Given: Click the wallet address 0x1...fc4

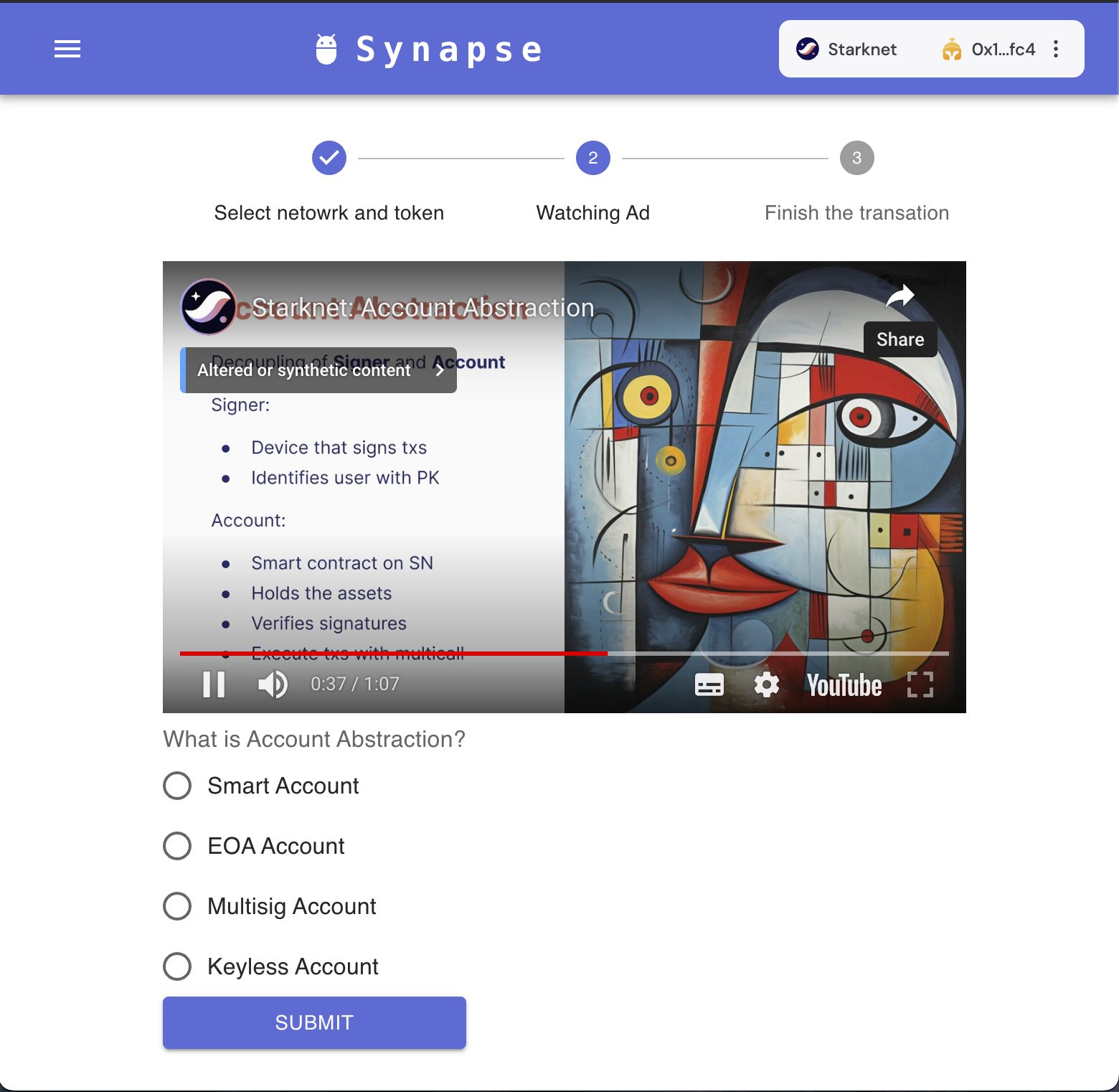Looking at the screenshot, I should tap(1003, 50).
